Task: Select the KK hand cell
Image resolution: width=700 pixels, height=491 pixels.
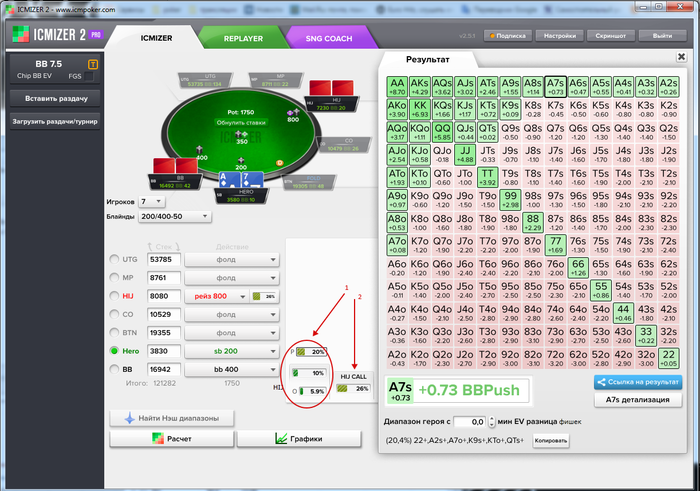Action: pos(420,109)
